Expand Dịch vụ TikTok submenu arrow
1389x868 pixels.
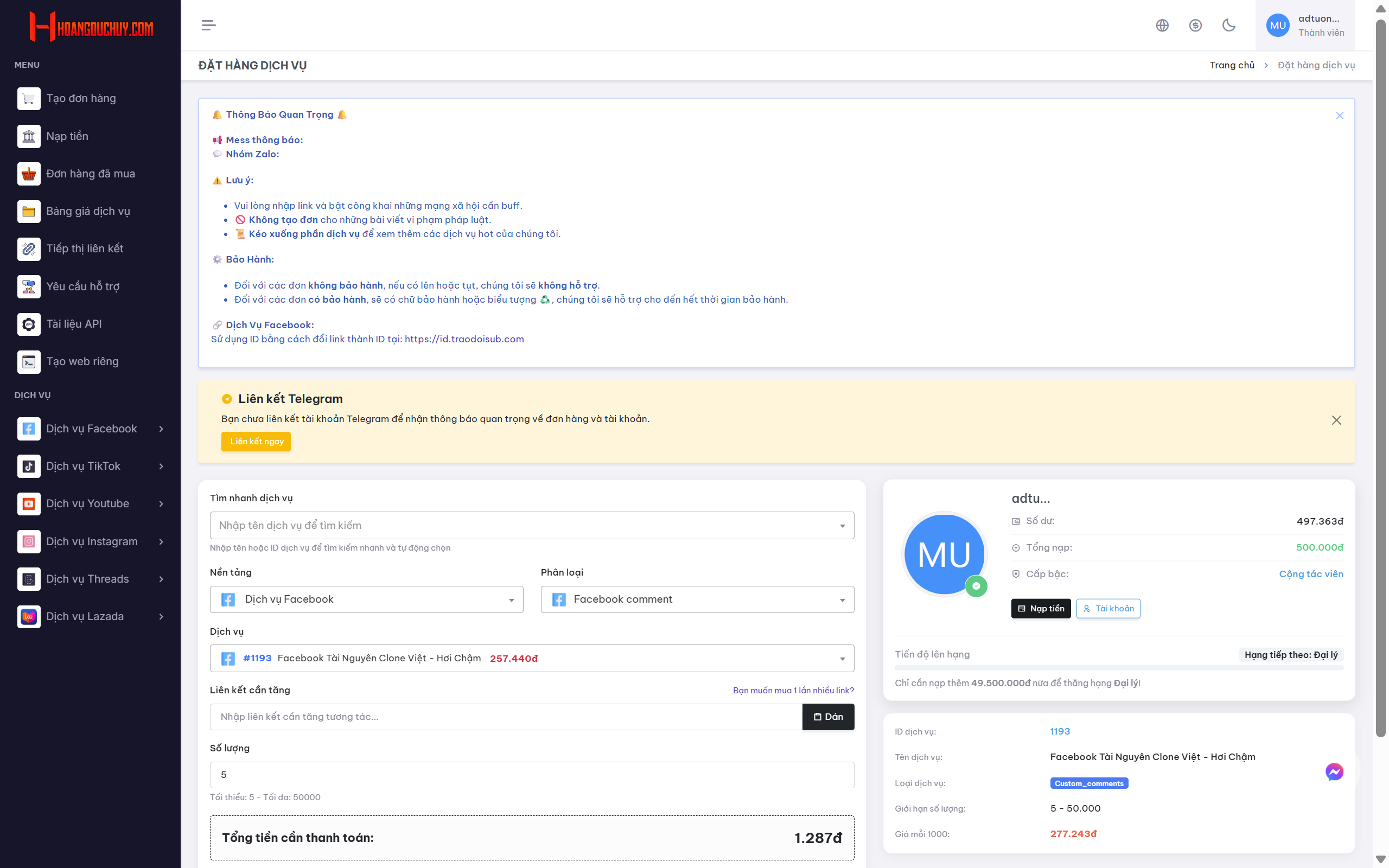click(161, 466)
